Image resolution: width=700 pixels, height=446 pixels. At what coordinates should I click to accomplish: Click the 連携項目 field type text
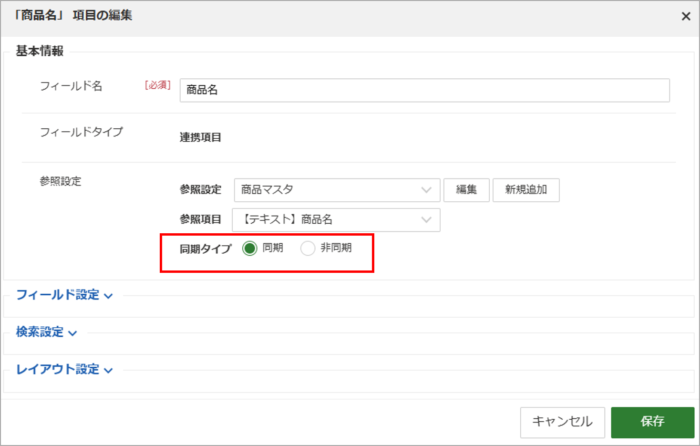200,138
